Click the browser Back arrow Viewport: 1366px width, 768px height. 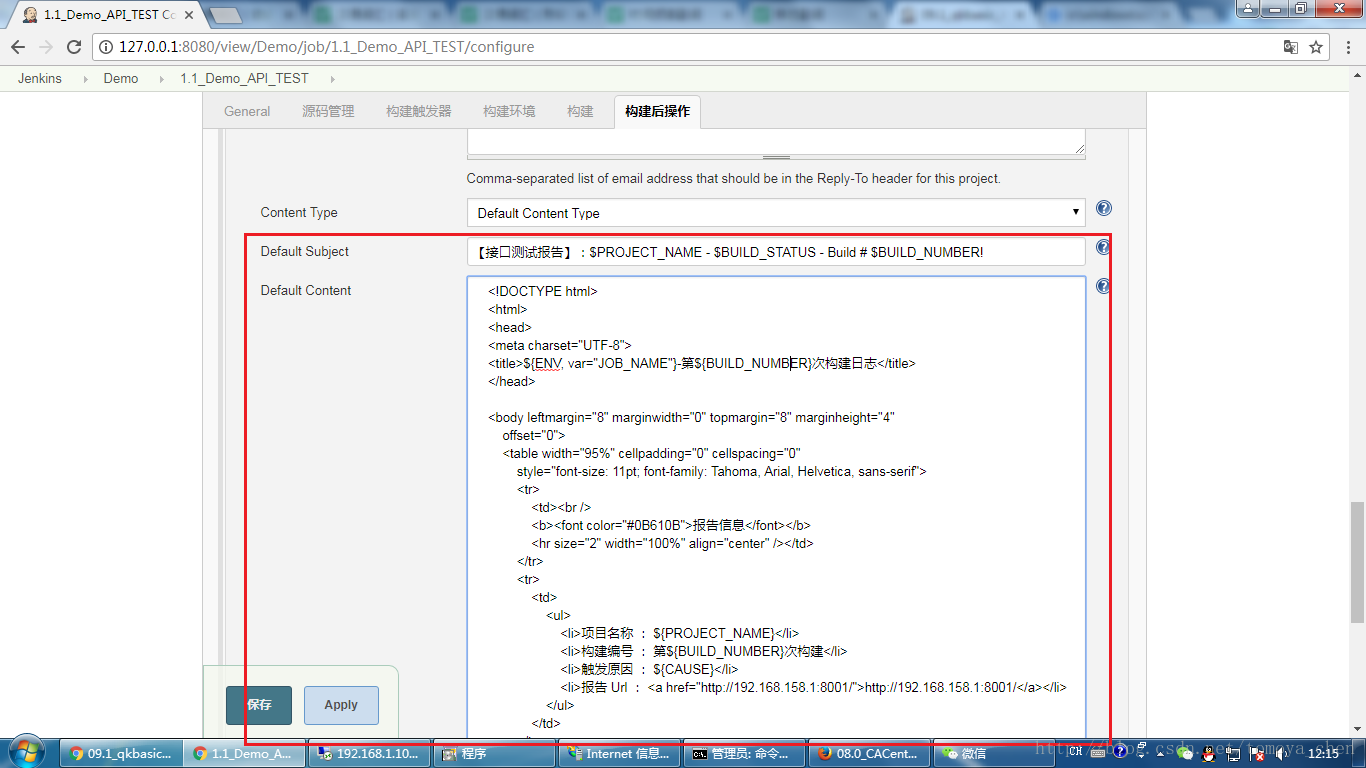coord(18,47)
